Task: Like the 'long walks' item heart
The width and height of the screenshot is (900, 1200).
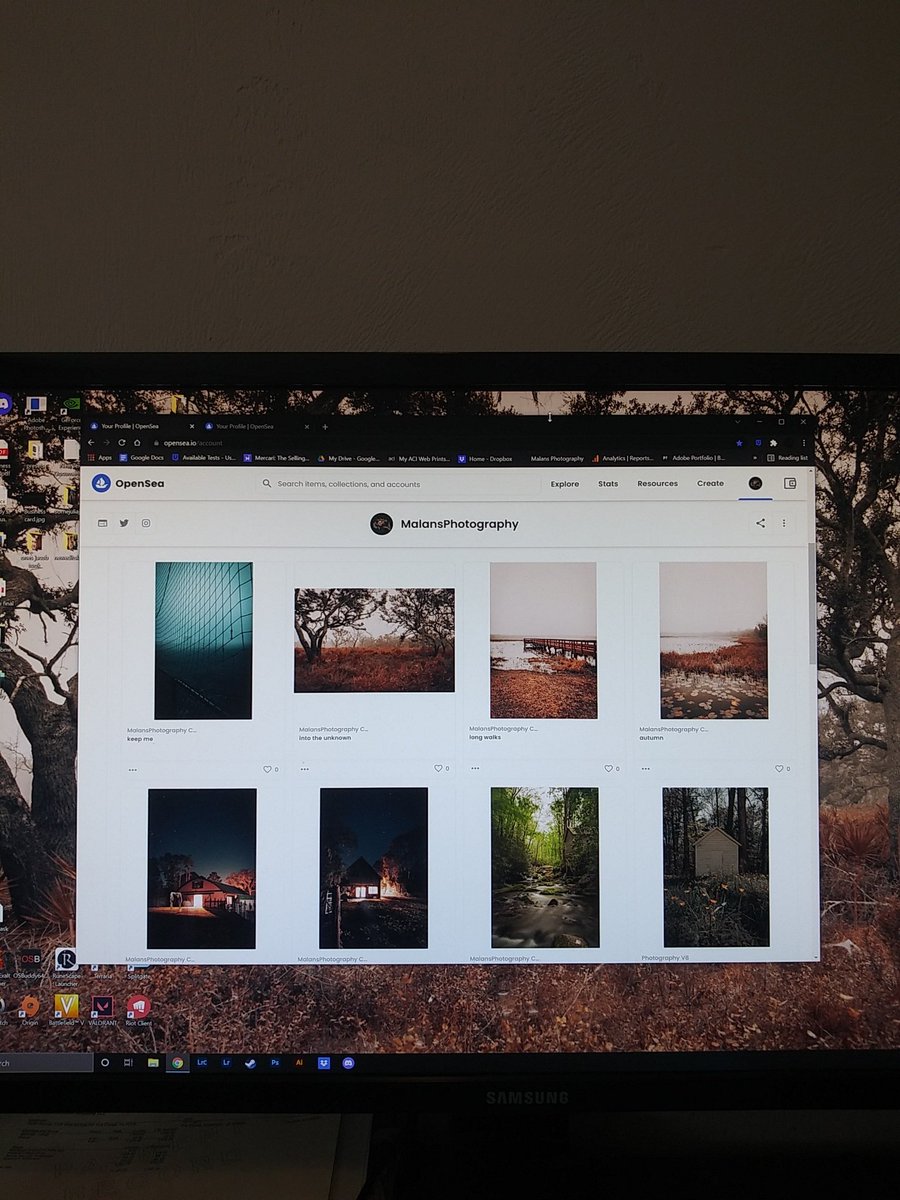Action: 607,768
